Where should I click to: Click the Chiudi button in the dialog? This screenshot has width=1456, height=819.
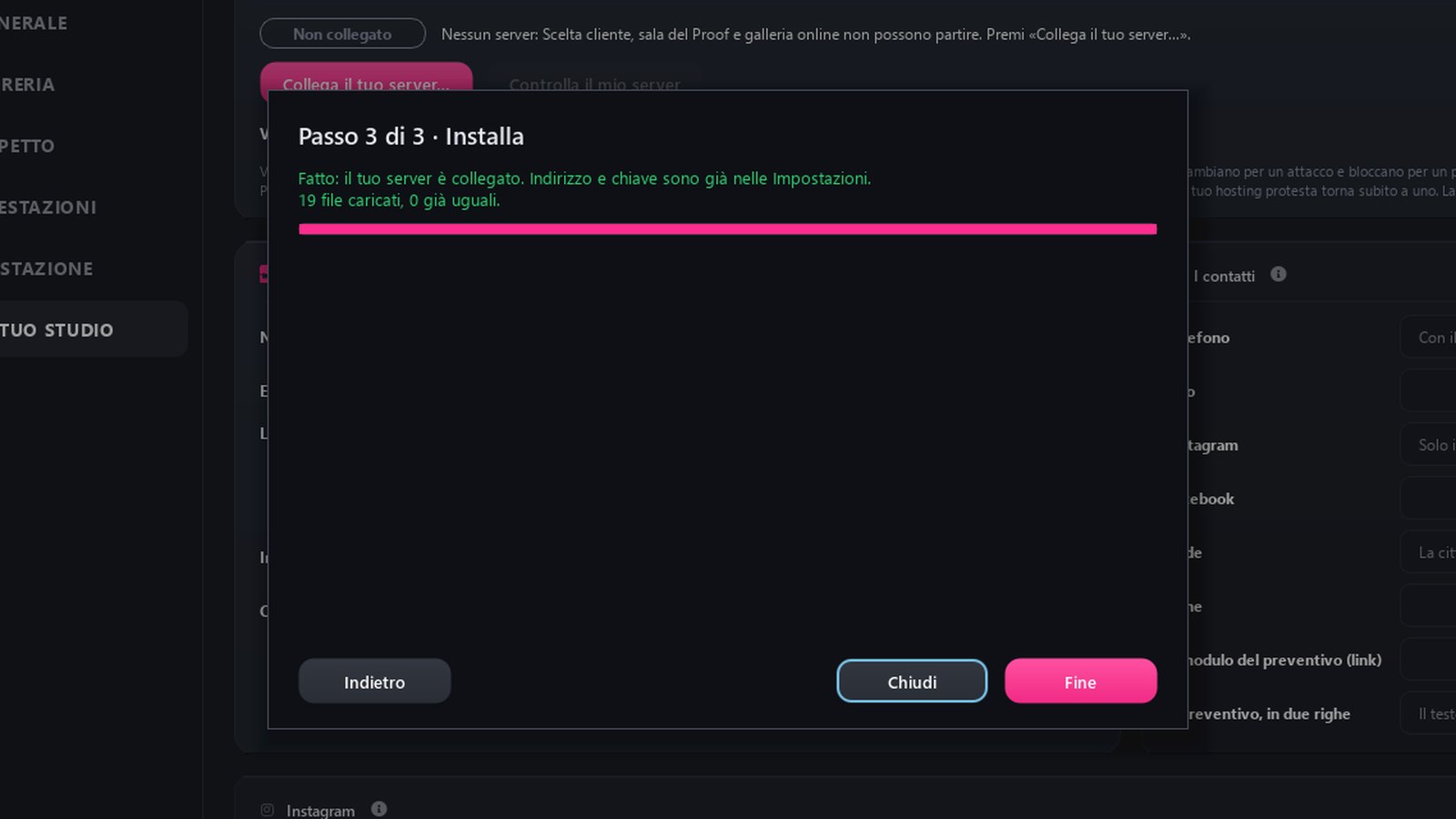click(x=912, y=681)
